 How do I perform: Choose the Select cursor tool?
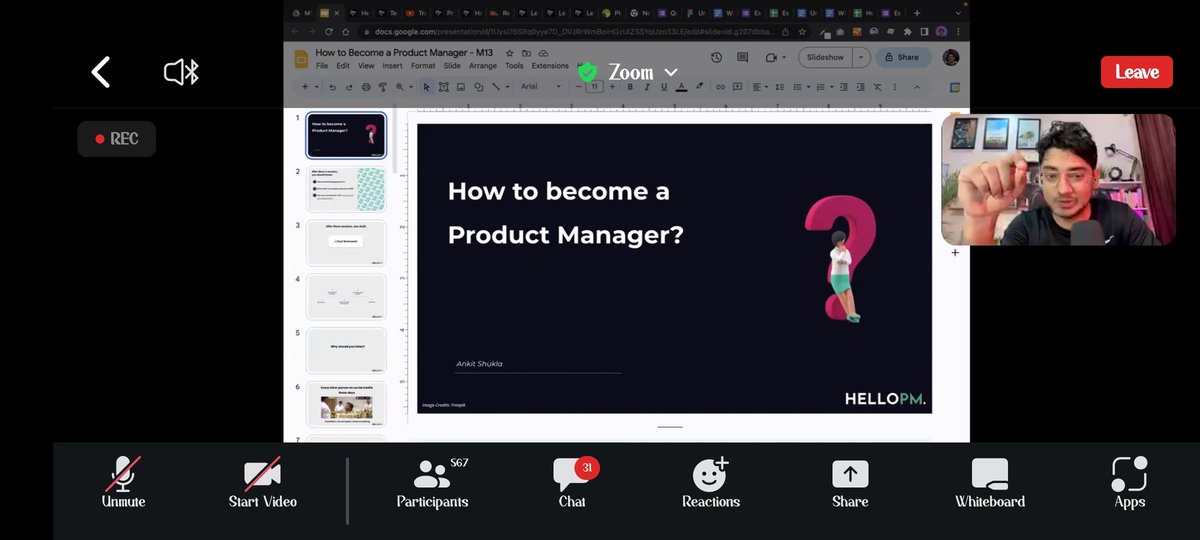coord(427,87)
